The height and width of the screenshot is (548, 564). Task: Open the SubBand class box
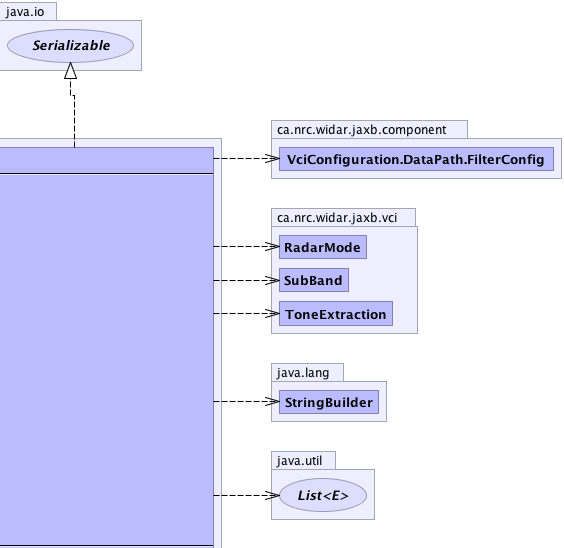314,280
